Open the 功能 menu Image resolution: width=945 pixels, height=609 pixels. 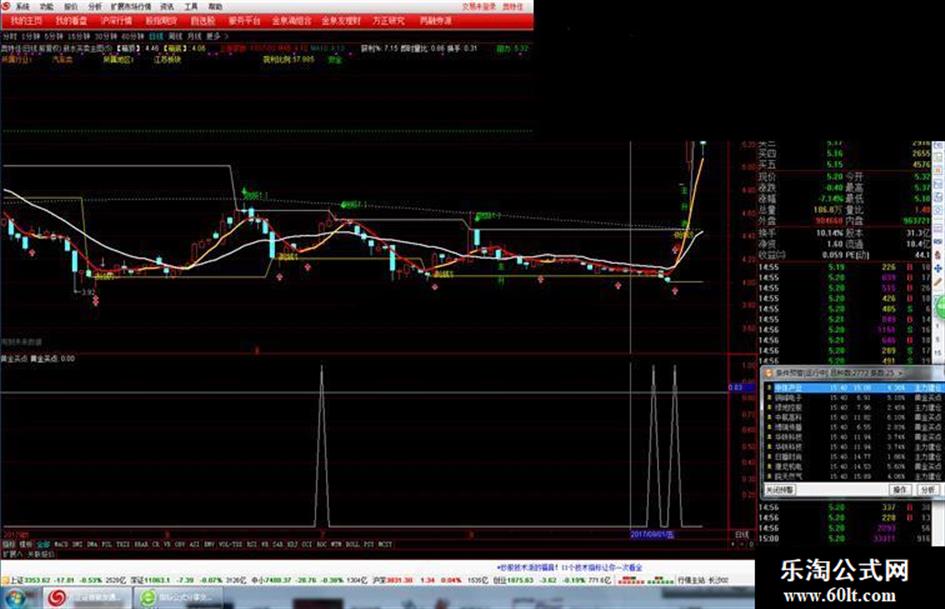(x=46, y=7)
